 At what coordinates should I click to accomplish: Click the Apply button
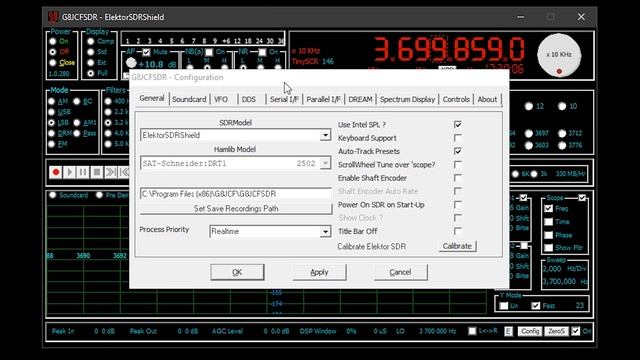[x=319, y=272]
